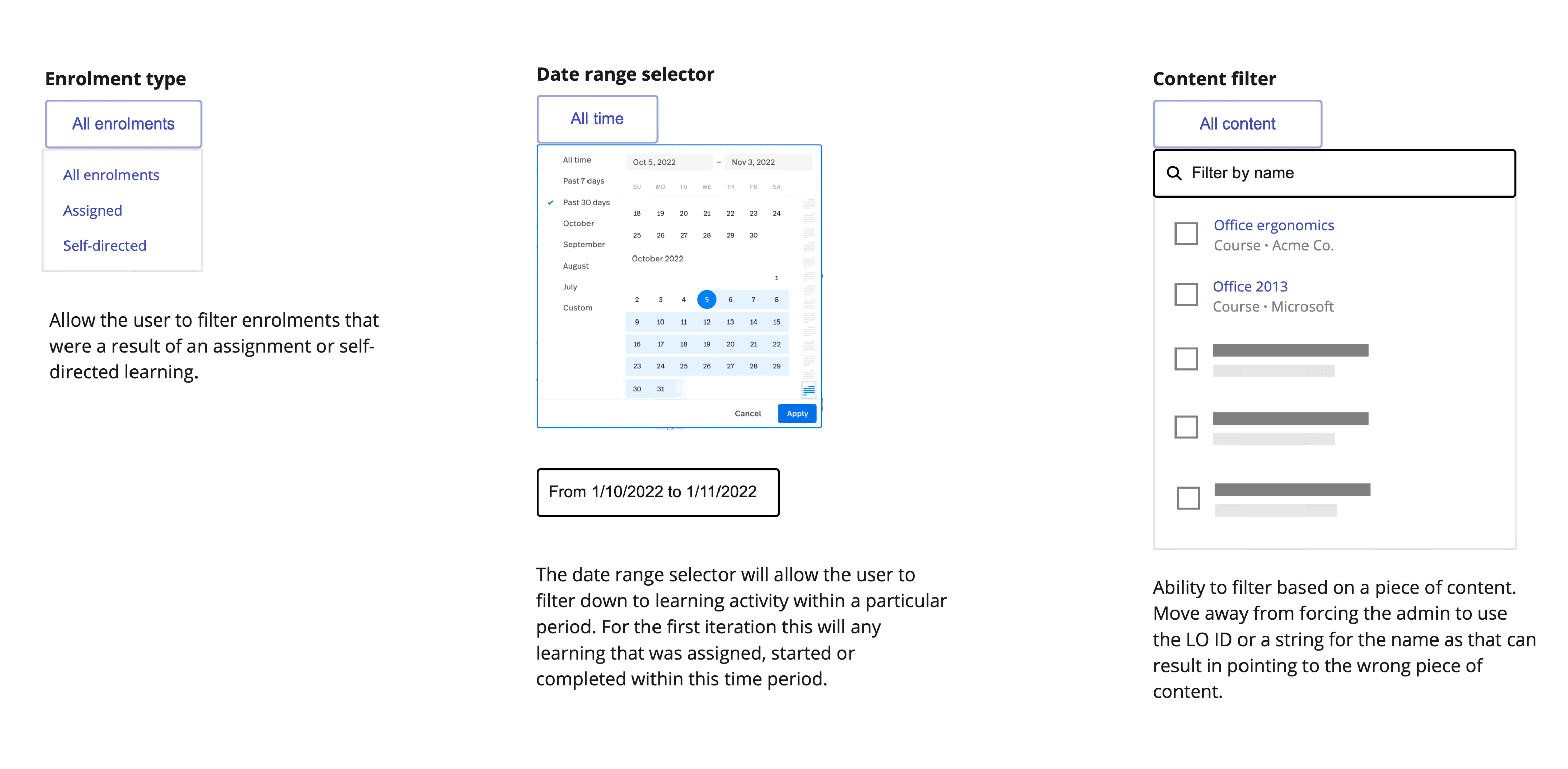Open the All enrolments dropdown

point(123,124)
